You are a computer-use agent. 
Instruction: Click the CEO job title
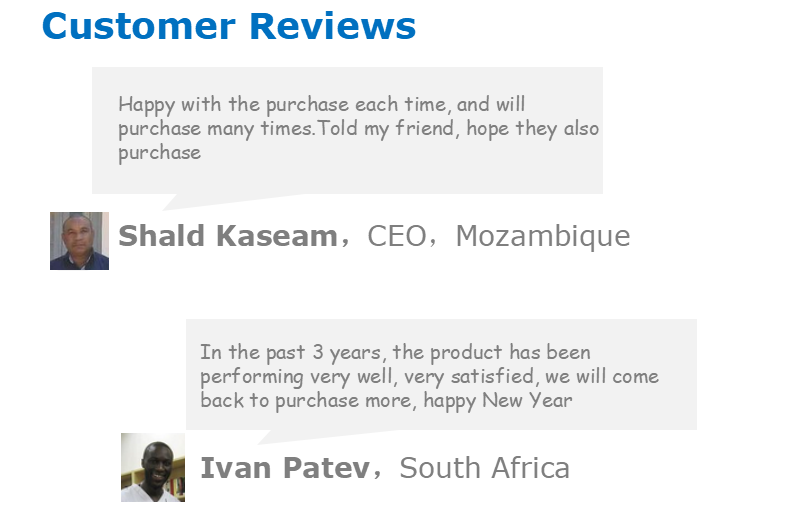[x=396, y=236]
